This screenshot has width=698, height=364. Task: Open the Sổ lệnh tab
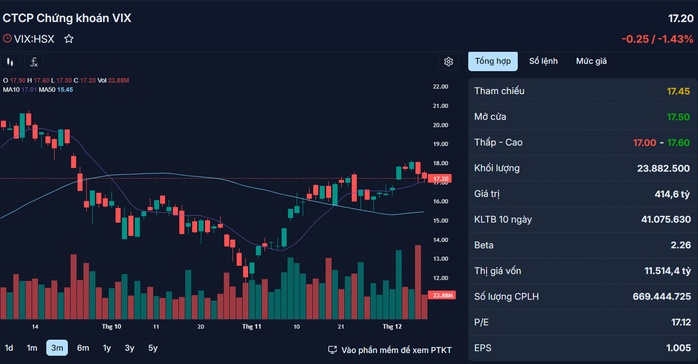pyautogui.click(x=543, y=61)
